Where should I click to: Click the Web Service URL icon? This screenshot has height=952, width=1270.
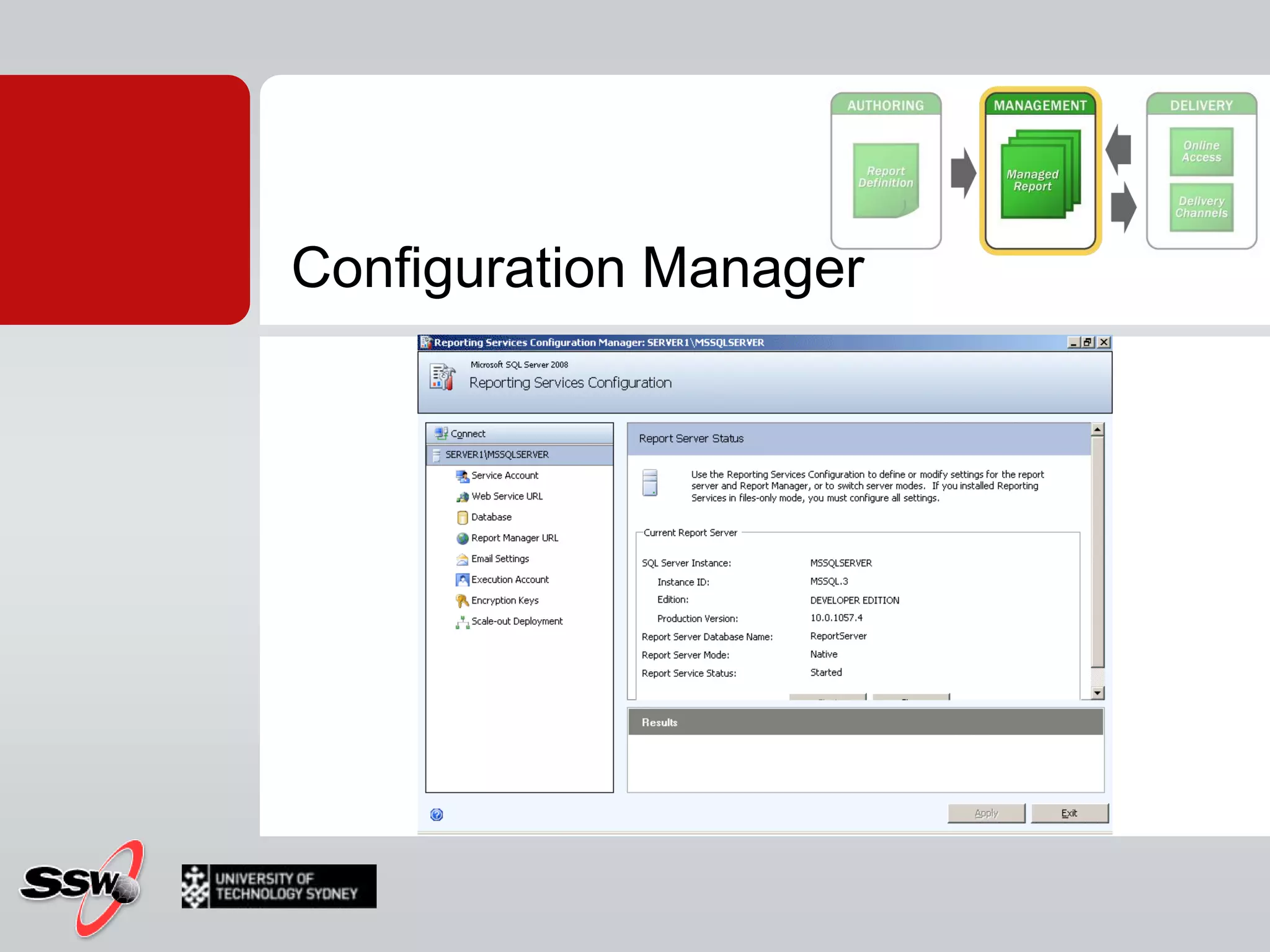pos(463,496)
